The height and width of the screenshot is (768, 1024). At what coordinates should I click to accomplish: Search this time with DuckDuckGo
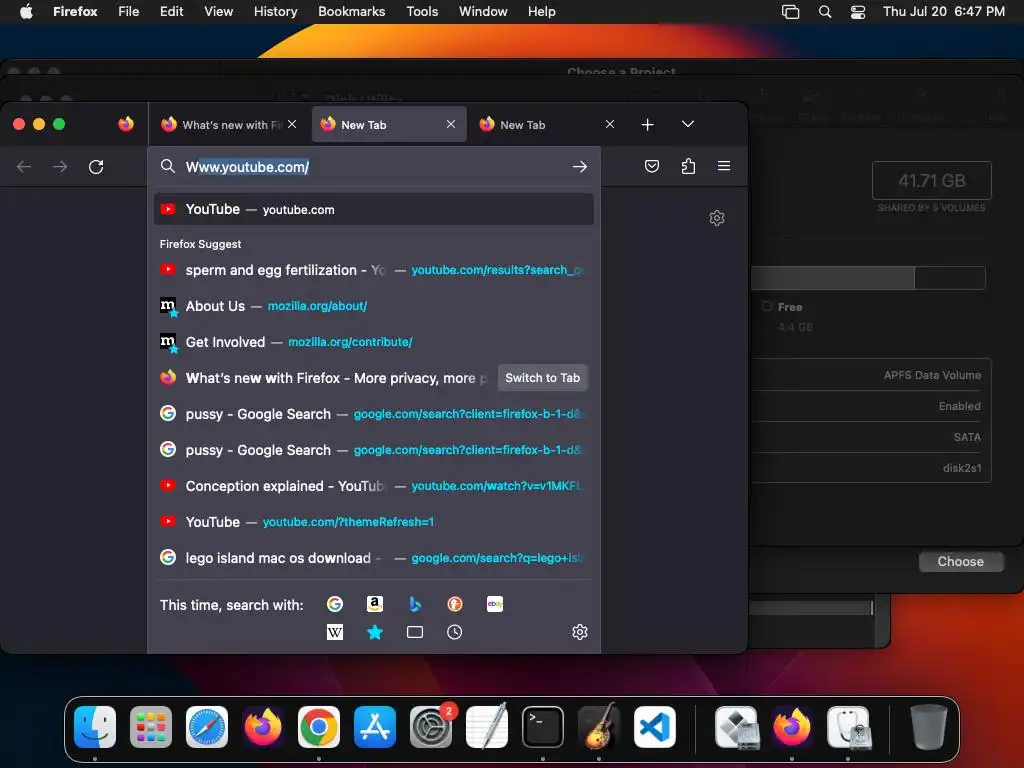pos(455,604)
